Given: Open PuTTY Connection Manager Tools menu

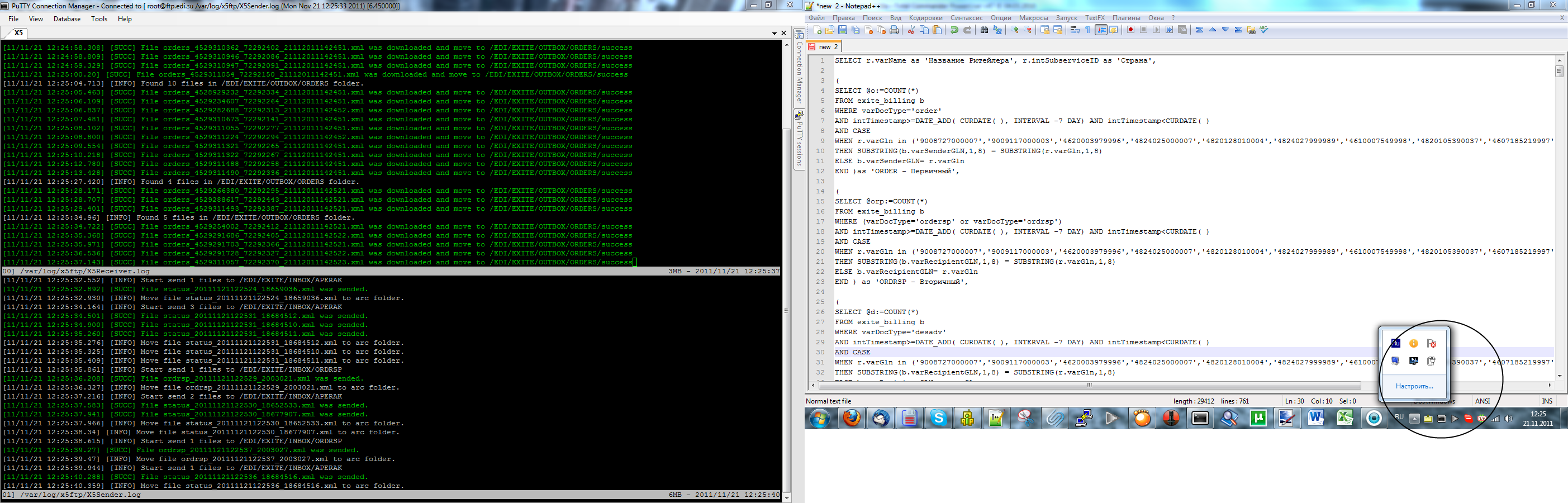Looking at the screenshot, I should (99, 19).
